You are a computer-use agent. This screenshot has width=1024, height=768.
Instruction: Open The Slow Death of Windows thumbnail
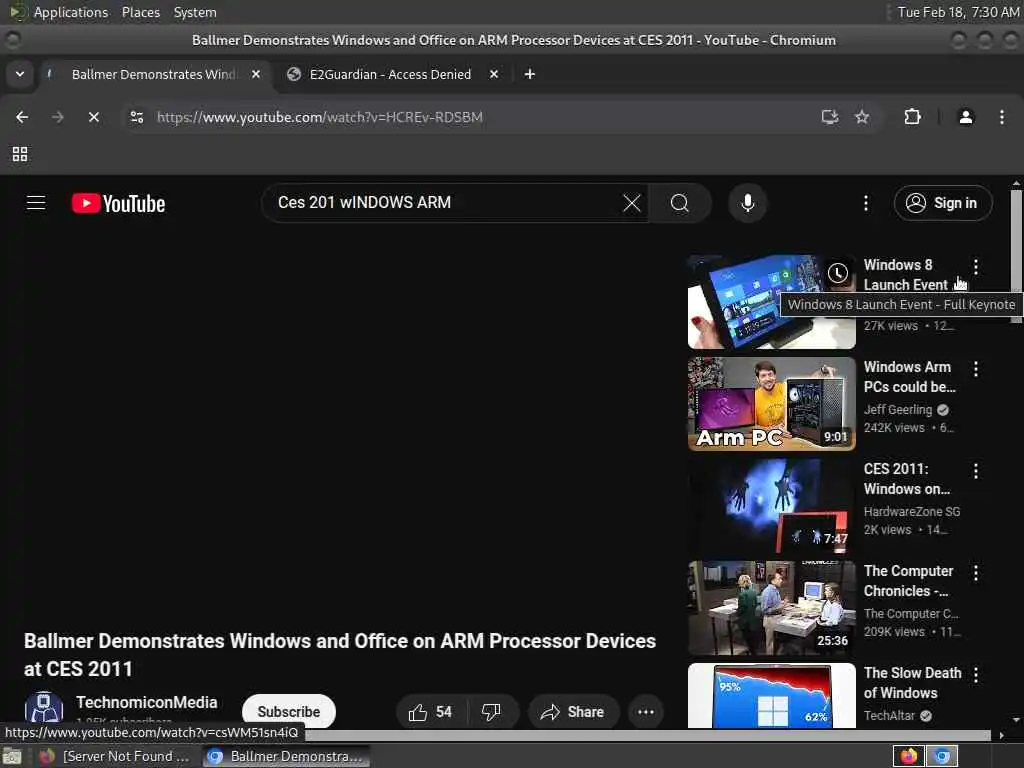pyautogui.click(x=771, y=696)
